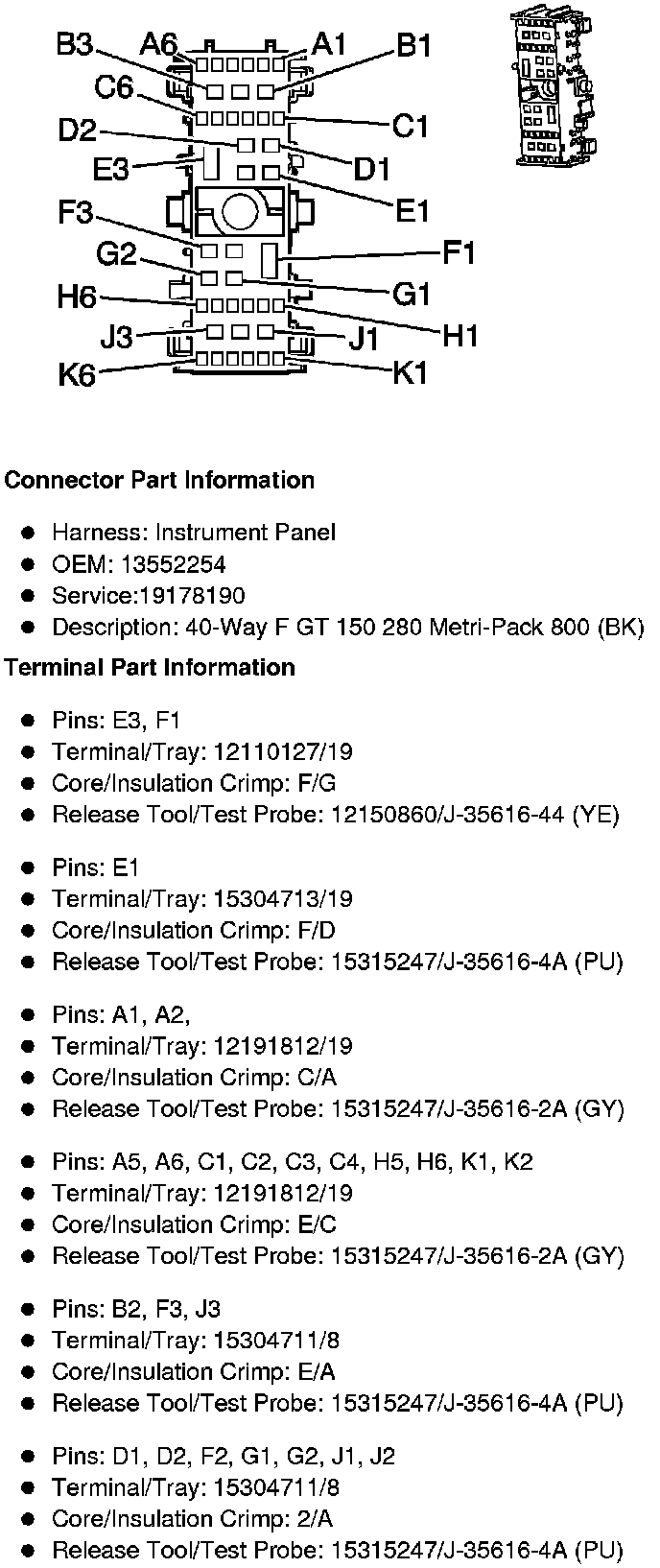
Task: Click the G2 pin label
Action: [x=117, y=254]
